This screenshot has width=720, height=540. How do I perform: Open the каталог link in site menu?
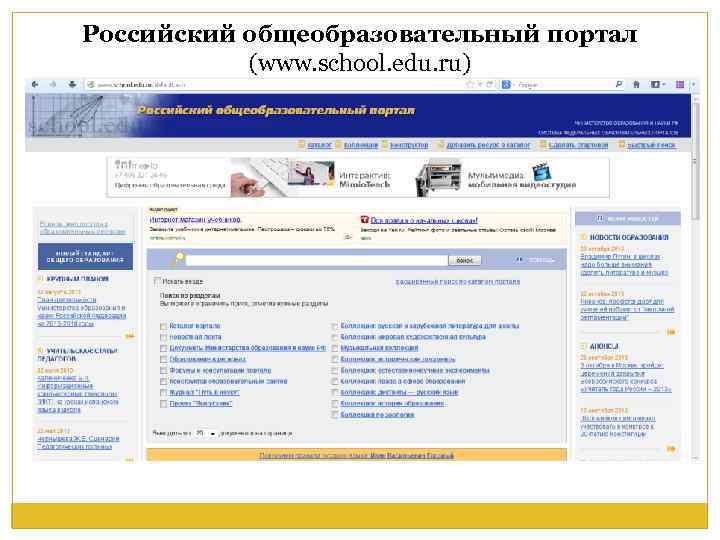tap(319, 145)
